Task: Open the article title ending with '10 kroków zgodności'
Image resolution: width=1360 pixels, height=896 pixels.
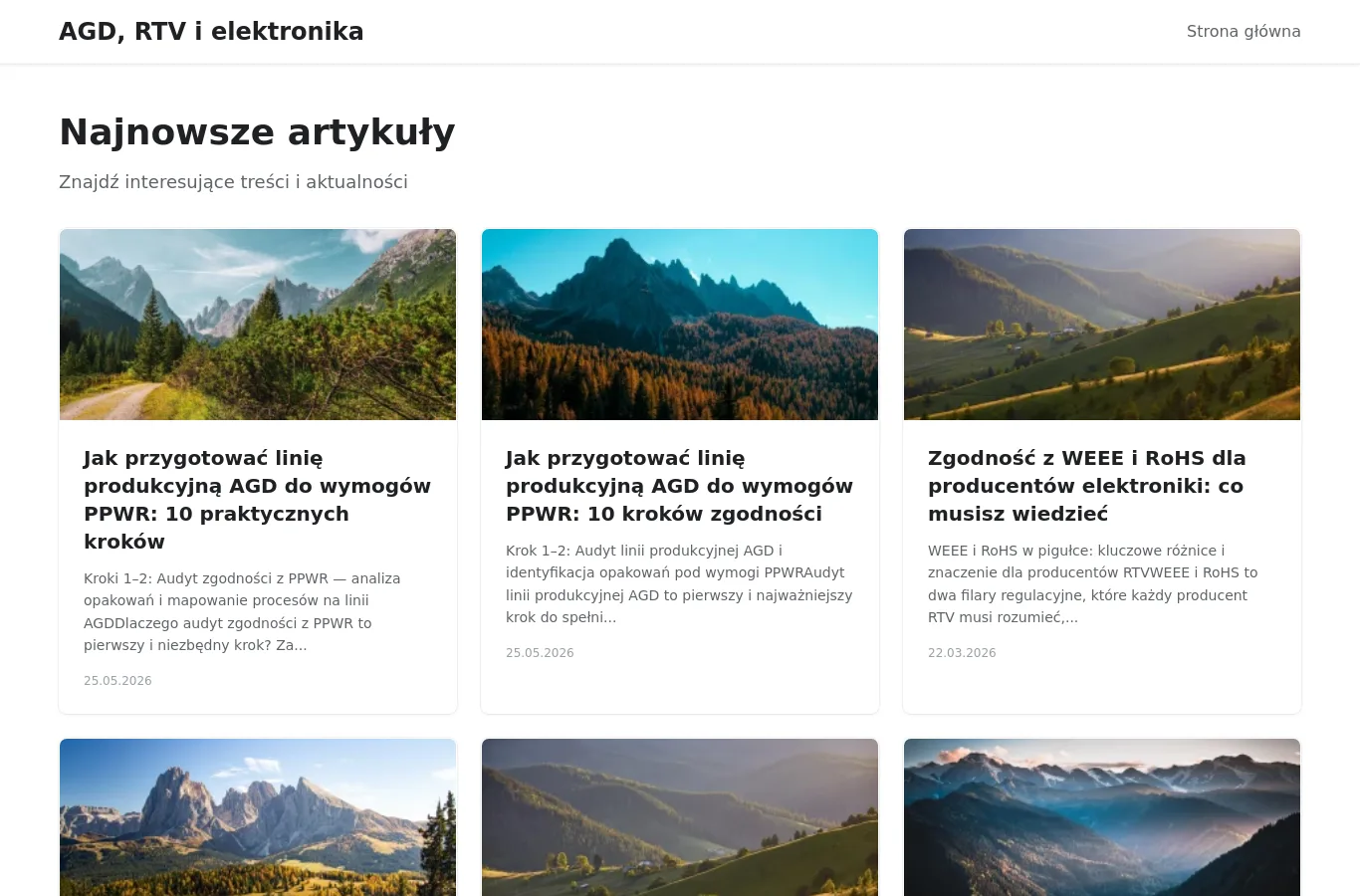Action: 680,486
